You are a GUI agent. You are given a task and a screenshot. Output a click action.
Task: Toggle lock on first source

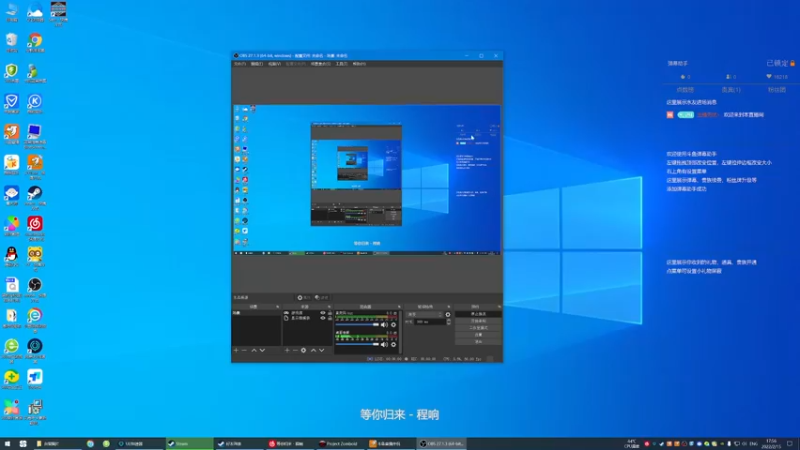[x=330, y=313]
